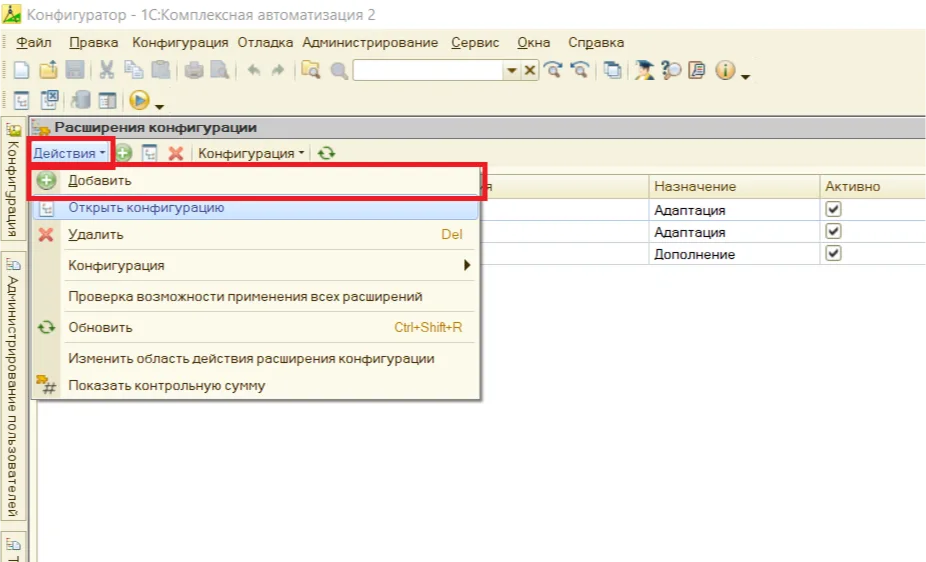Click the green add extension toolbar icon
Viewport: 926px width, 562px height.
(124, 153)
